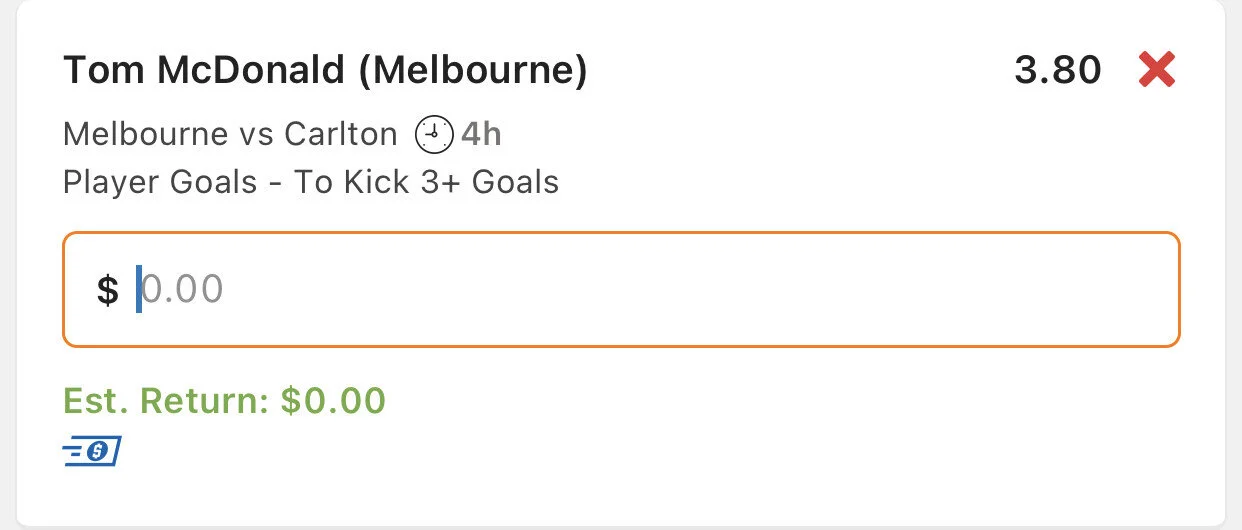Click the 3.80 odds value
Viewport: 1242px width, 530px height.
click(1057, 71)
